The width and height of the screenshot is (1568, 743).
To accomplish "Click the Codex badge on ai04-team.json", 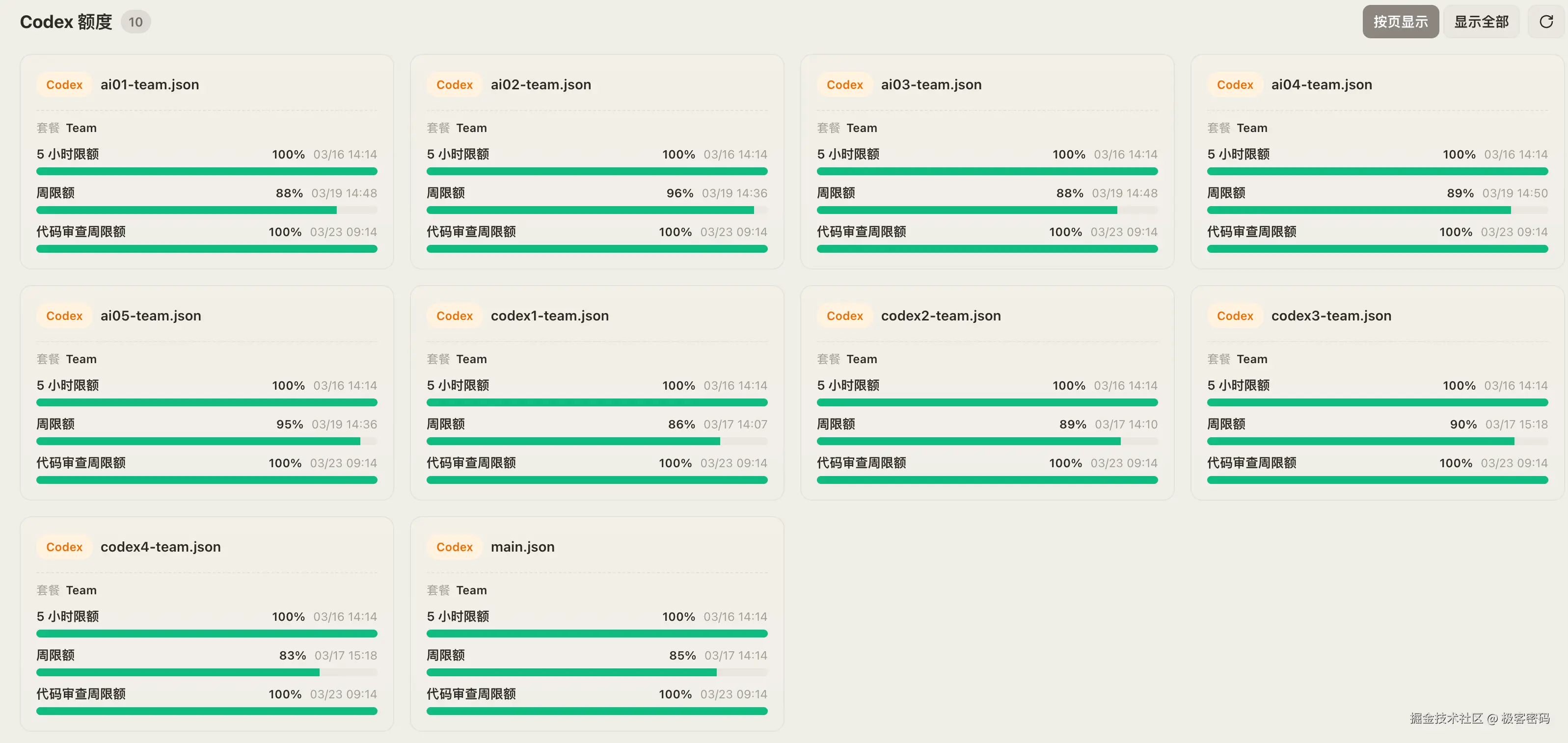I will click(1235, 84).
